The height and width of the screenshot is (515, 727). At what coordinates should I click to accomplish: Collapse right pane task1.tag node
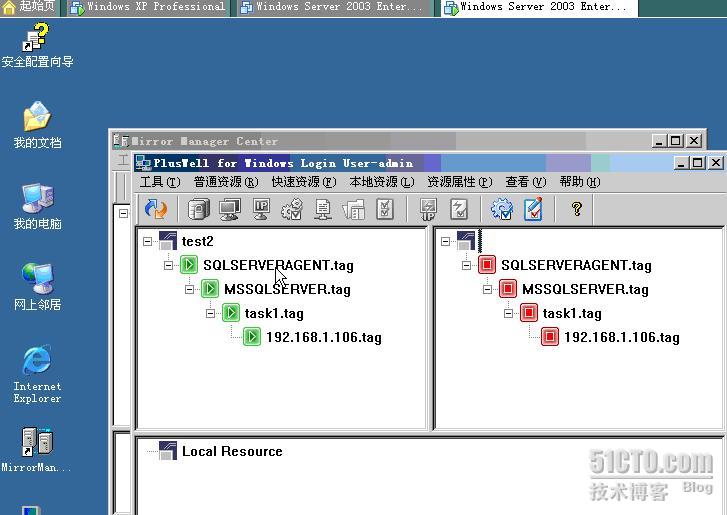coord(508,313)
